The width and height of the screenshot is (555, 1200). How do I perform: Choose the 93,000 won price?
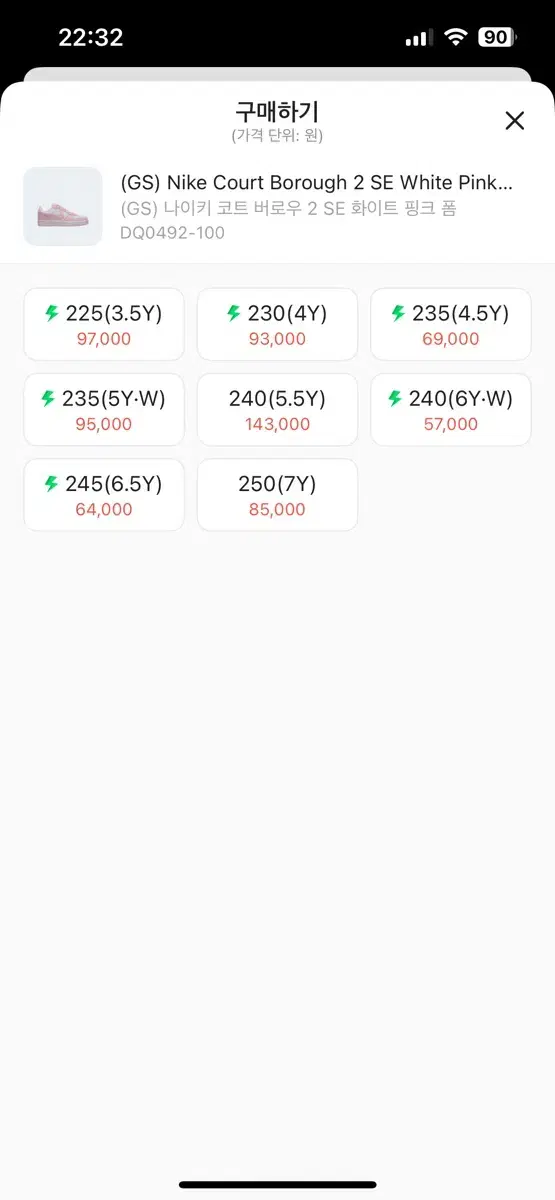[277, 339]
